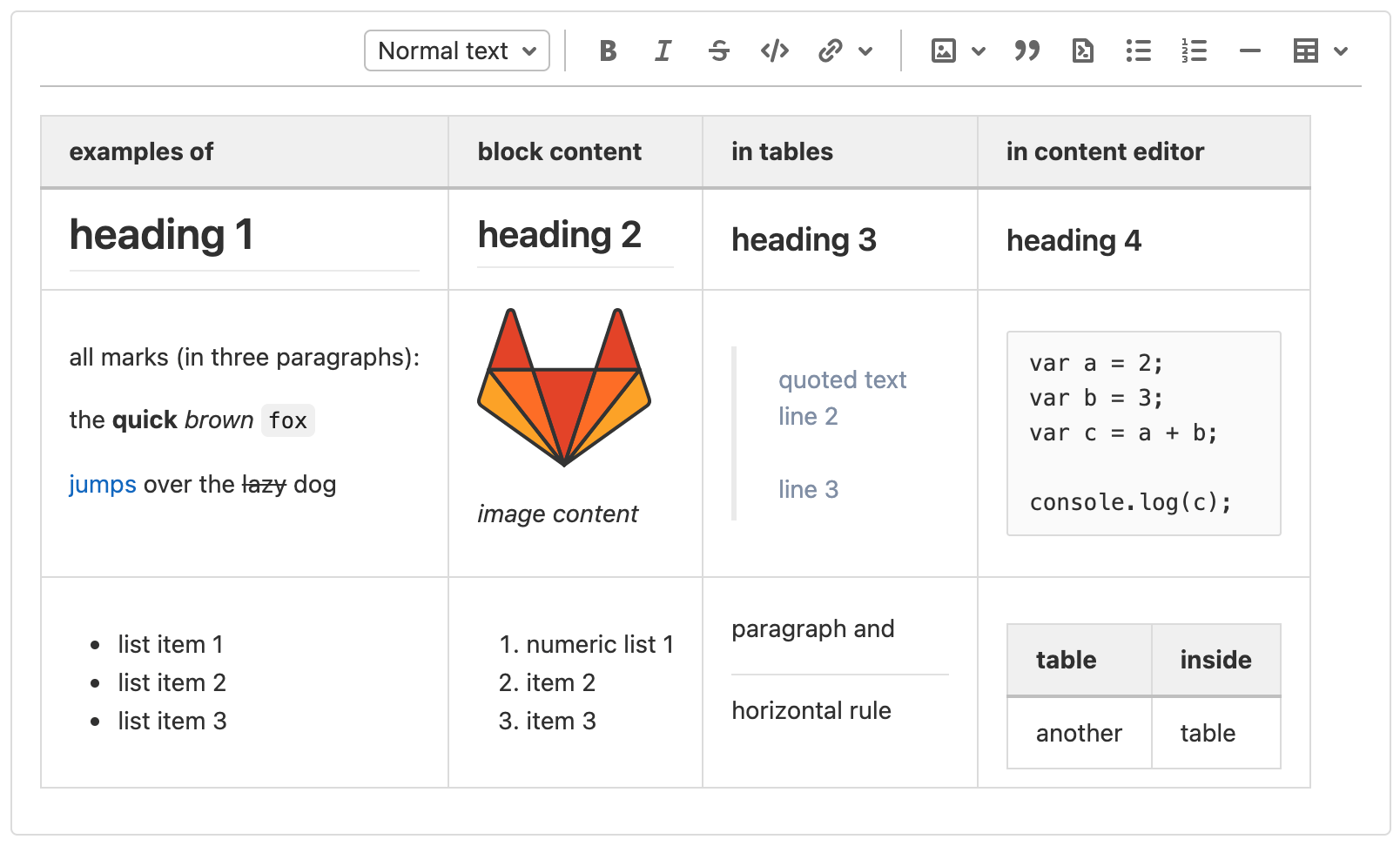Viewport: 1400px width, 846px height.
Task: Create a bullet list
Action: pyautogui.click(x=1138, y=50)
